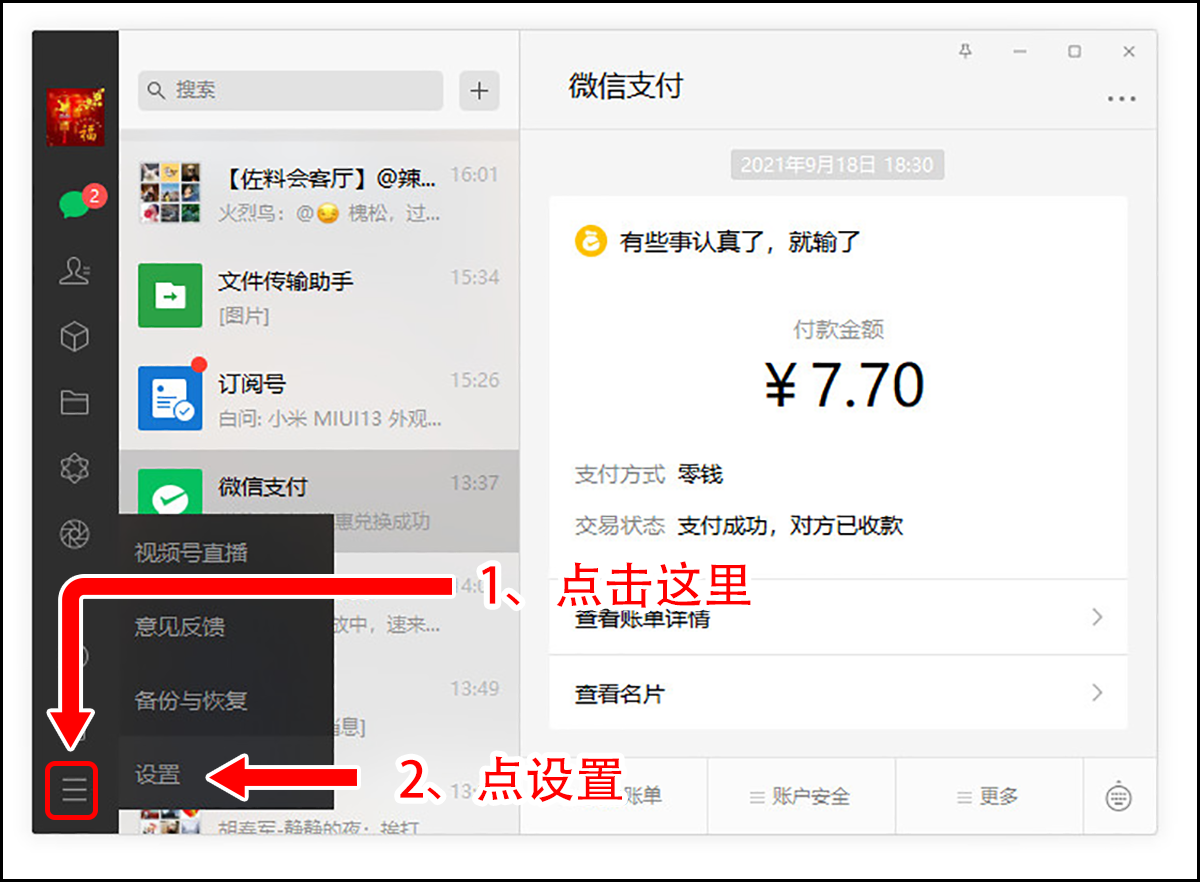Click the payment amount ¥7.70
This screenshot has height=882, width=1200.
tap(845, 385)
